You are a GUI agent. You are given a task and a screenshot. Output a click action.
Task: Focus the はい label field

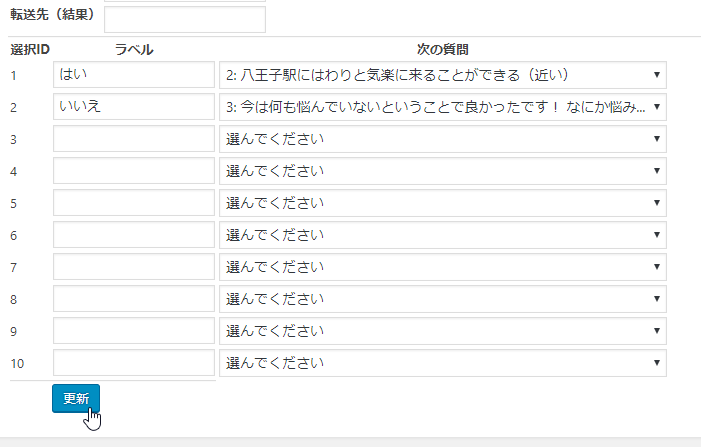(x=134, y=75)
